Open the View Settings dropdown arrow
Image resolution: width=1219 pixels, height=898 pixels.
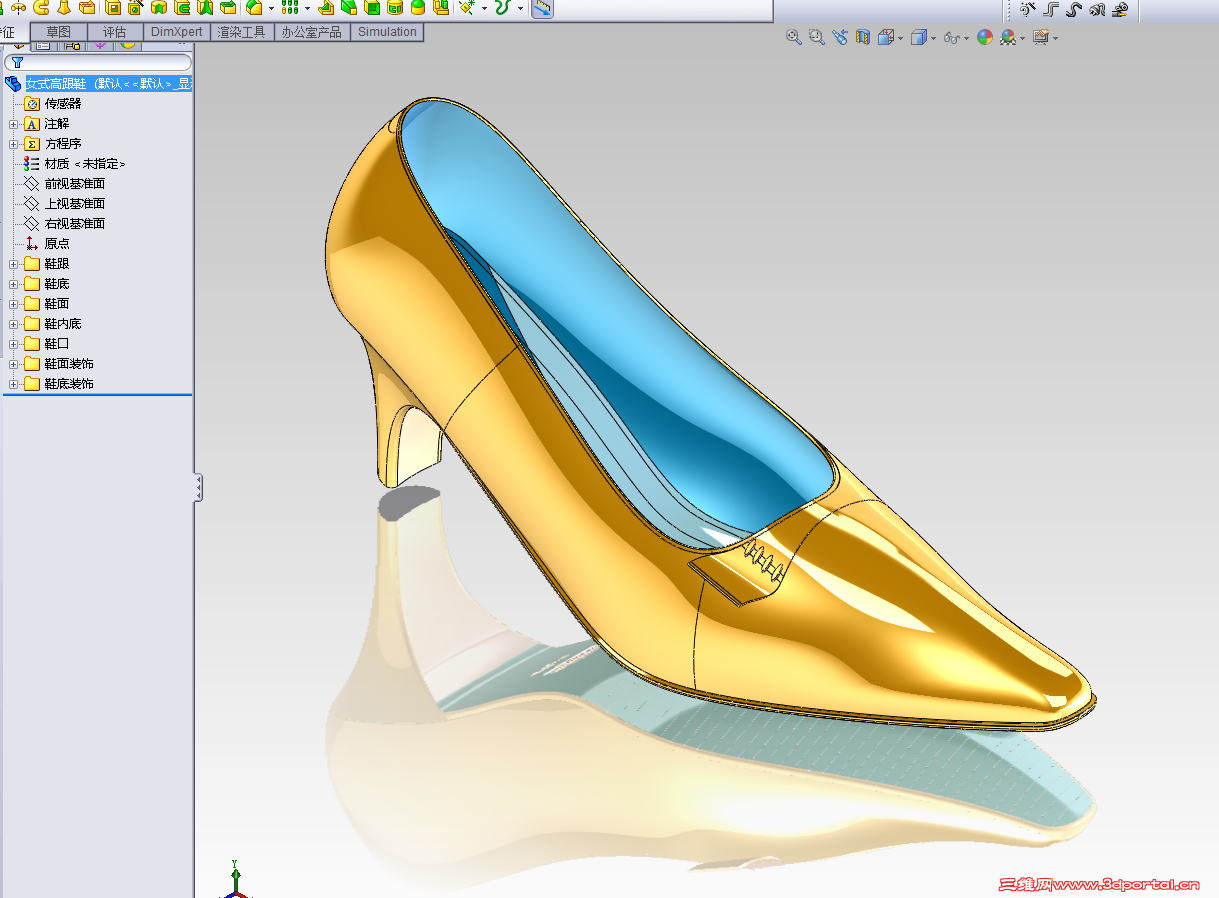1056,38
